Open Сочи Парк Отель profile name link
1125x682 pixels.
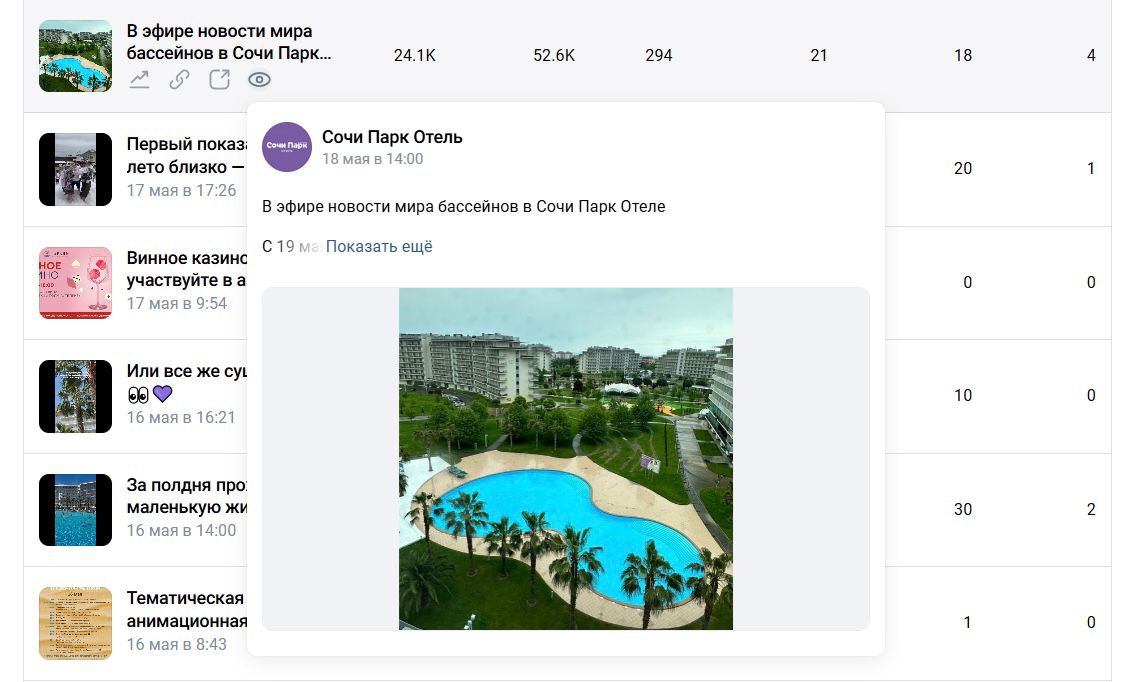pos(392,137)
